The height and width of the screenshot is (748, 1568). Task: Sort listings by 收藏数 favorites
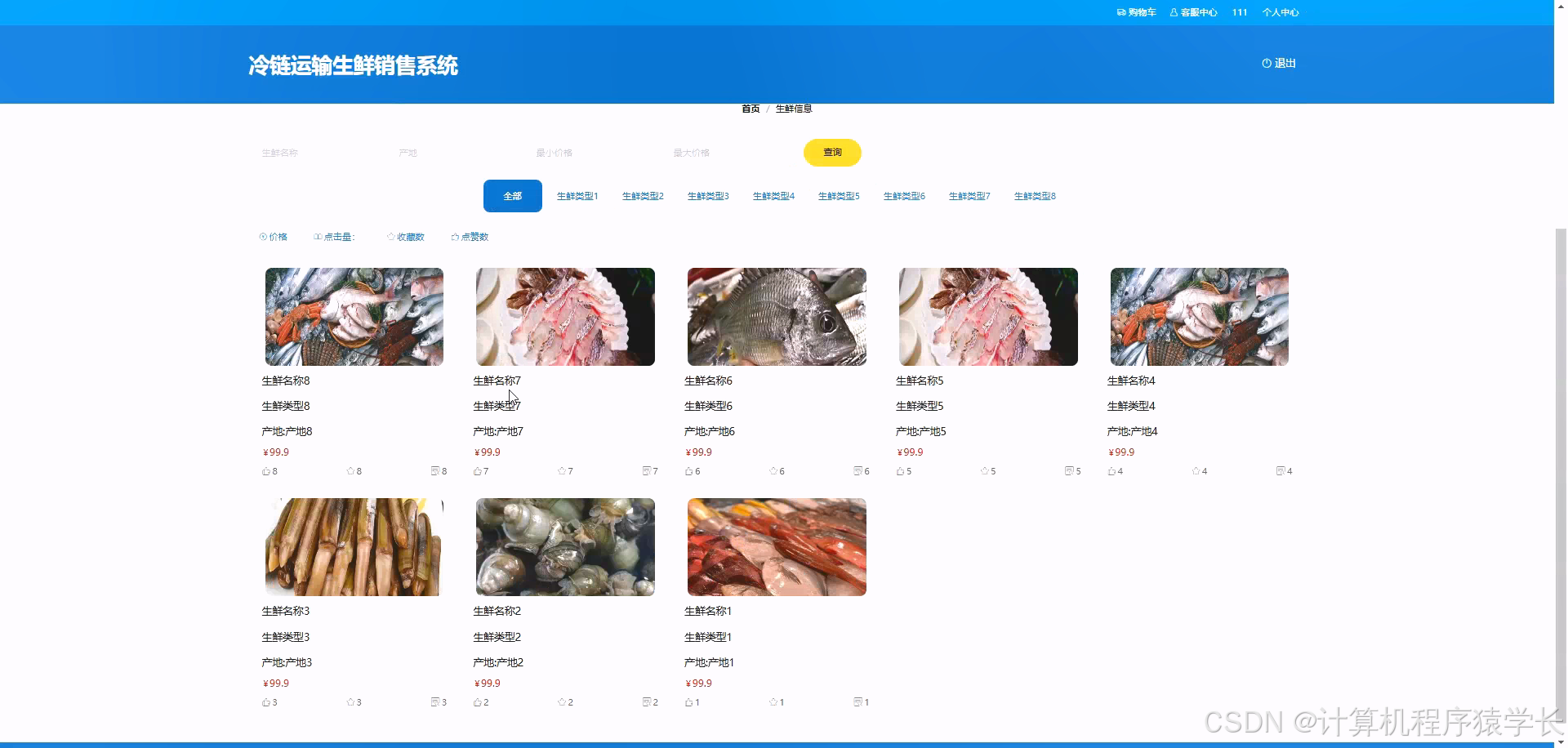[x=406, y=236]
